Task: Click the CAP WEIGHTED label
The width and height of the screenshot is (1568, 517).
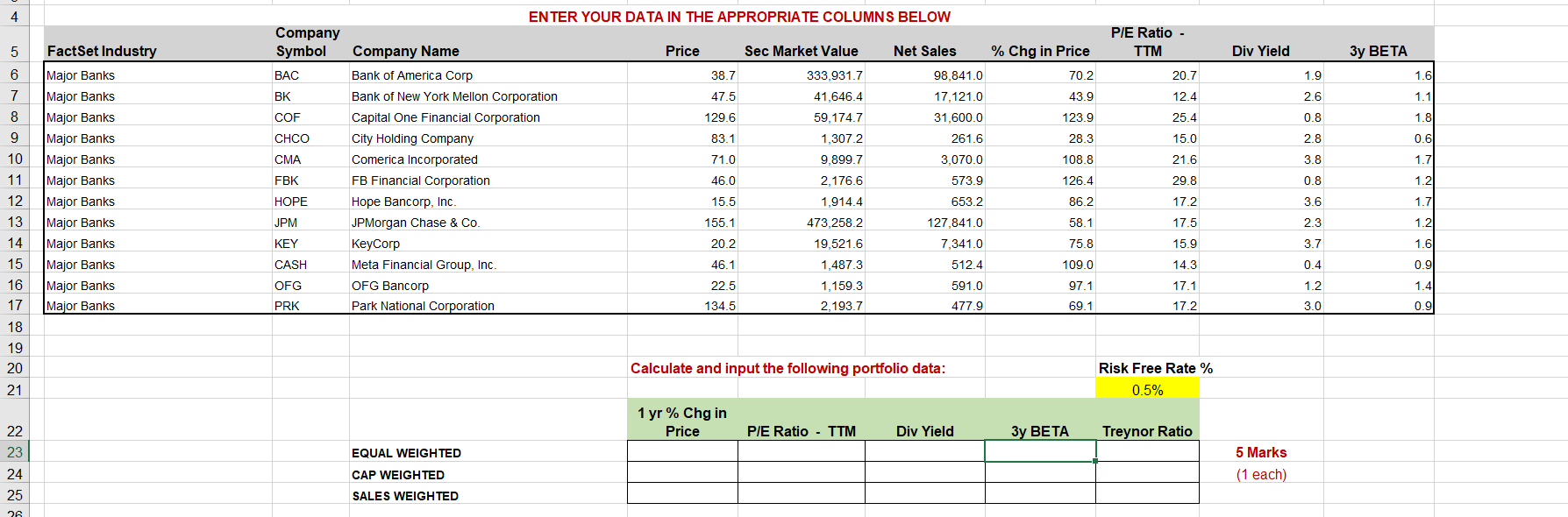Action: pos(398,475)
